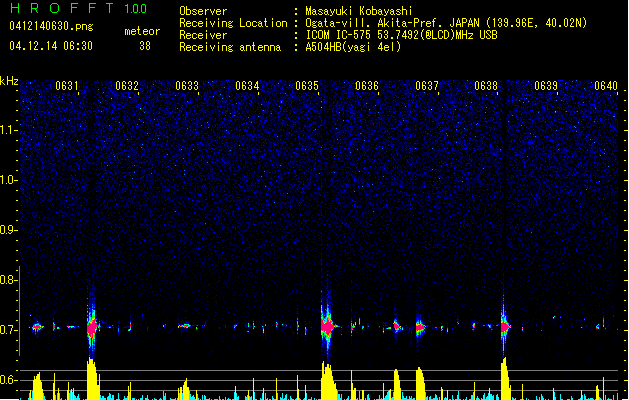The height and width of the screenshot is (400, 629).
Task: Click the meteor echo just before 0637
Action: 420,327
